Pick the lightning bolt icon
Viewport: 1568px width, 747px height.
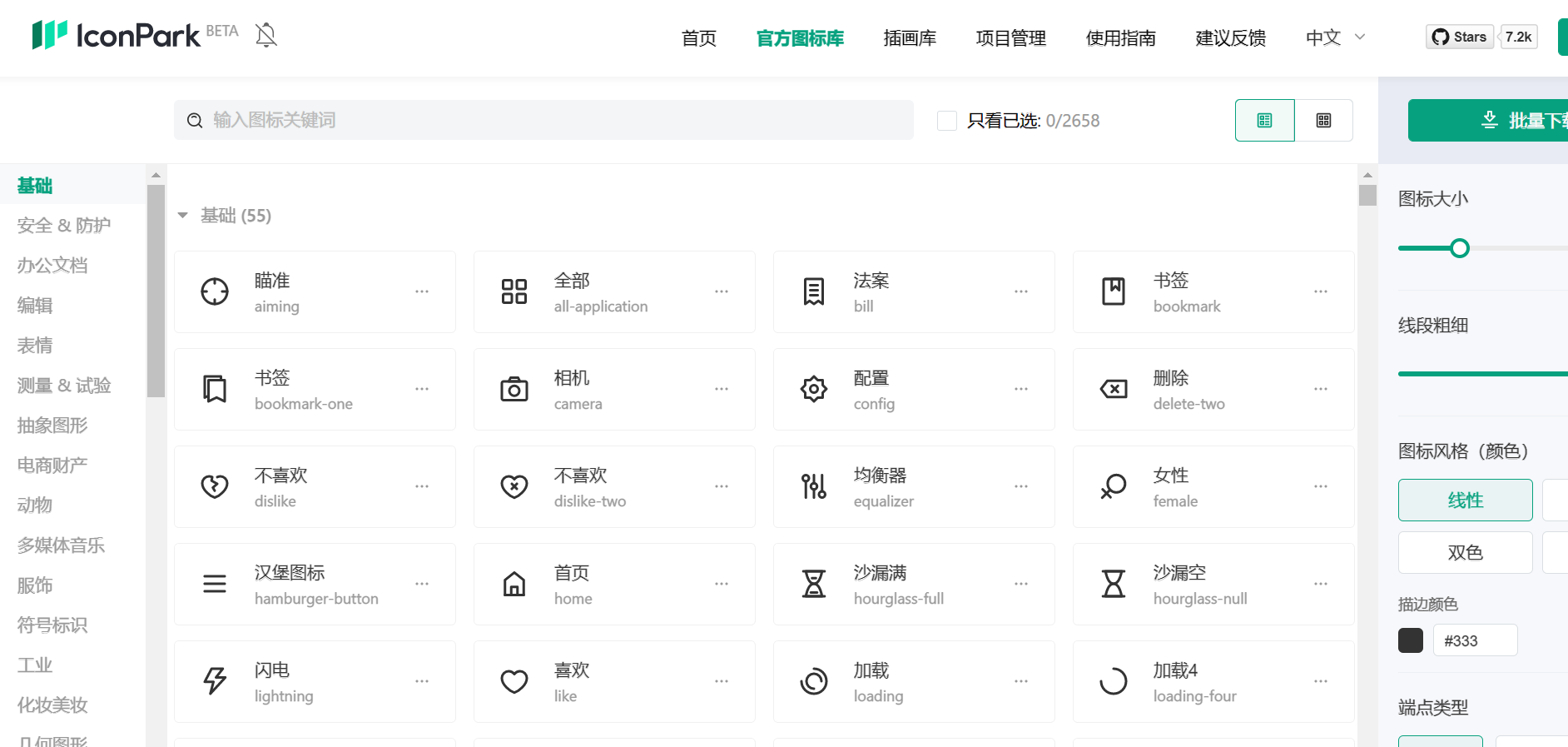[x=215, y=681]
